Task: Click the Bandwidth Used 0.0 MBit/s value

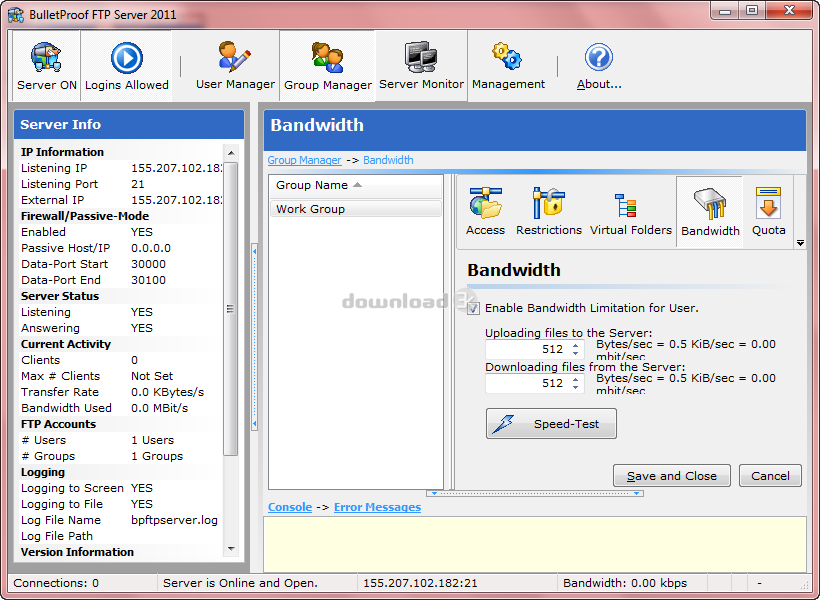Action: 159,408
